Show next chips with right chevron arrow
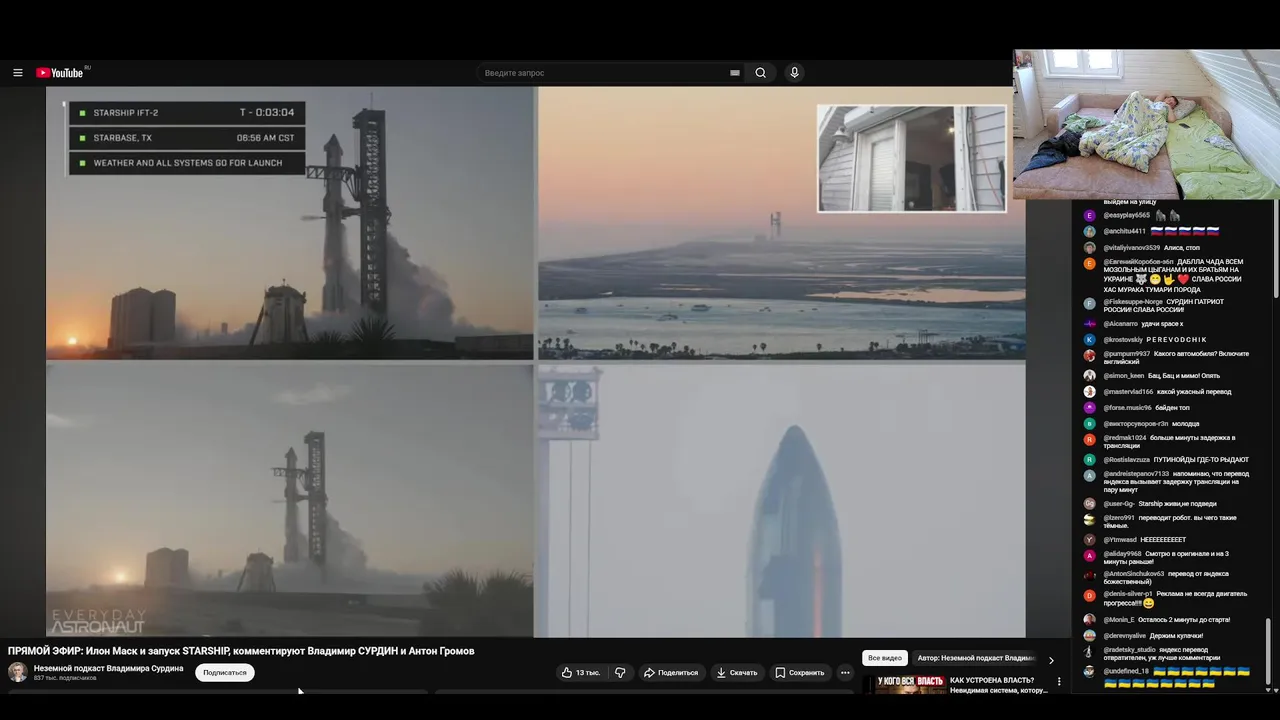Screen dimensions: 1280x720 click(x=1051, y=660)
